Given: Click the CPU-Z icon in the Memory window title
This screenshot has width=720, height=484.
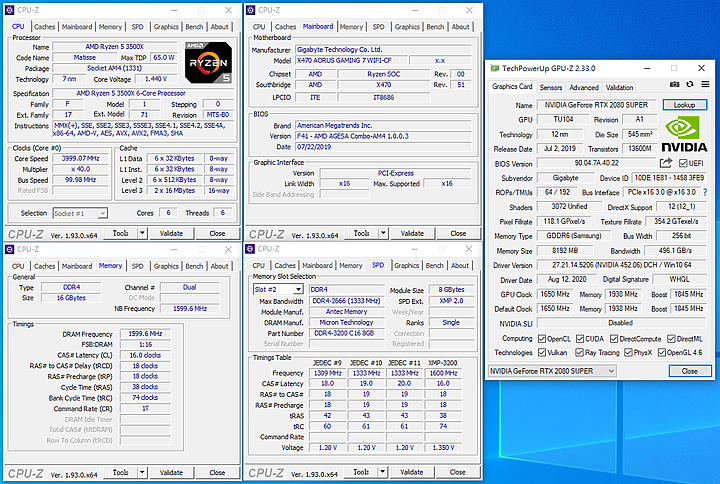Looking at the screenshot, I should point(10,249).
